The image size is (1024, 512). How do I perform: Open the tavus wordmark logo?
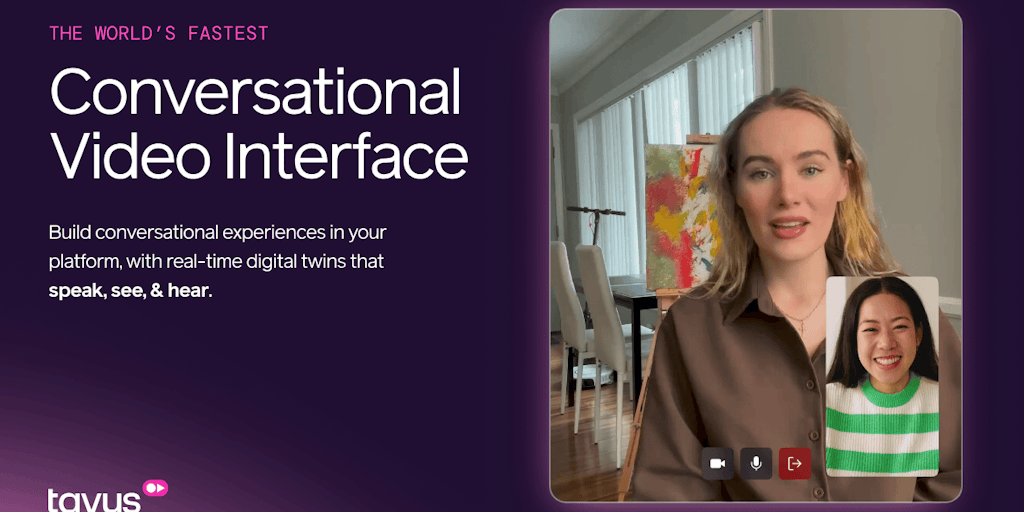coord(94,500)
